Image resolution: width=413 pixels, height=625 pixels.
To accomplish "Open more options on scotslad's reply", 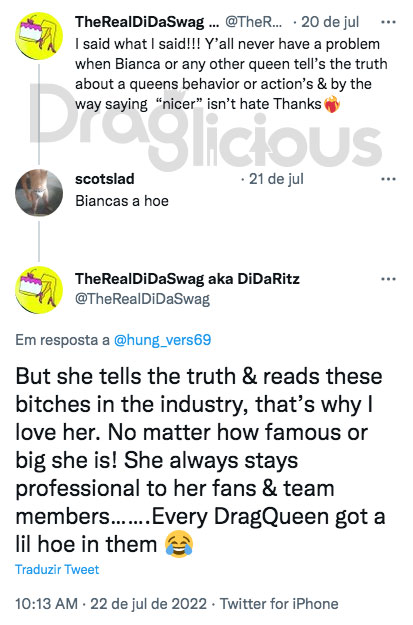I will point(388,179).
